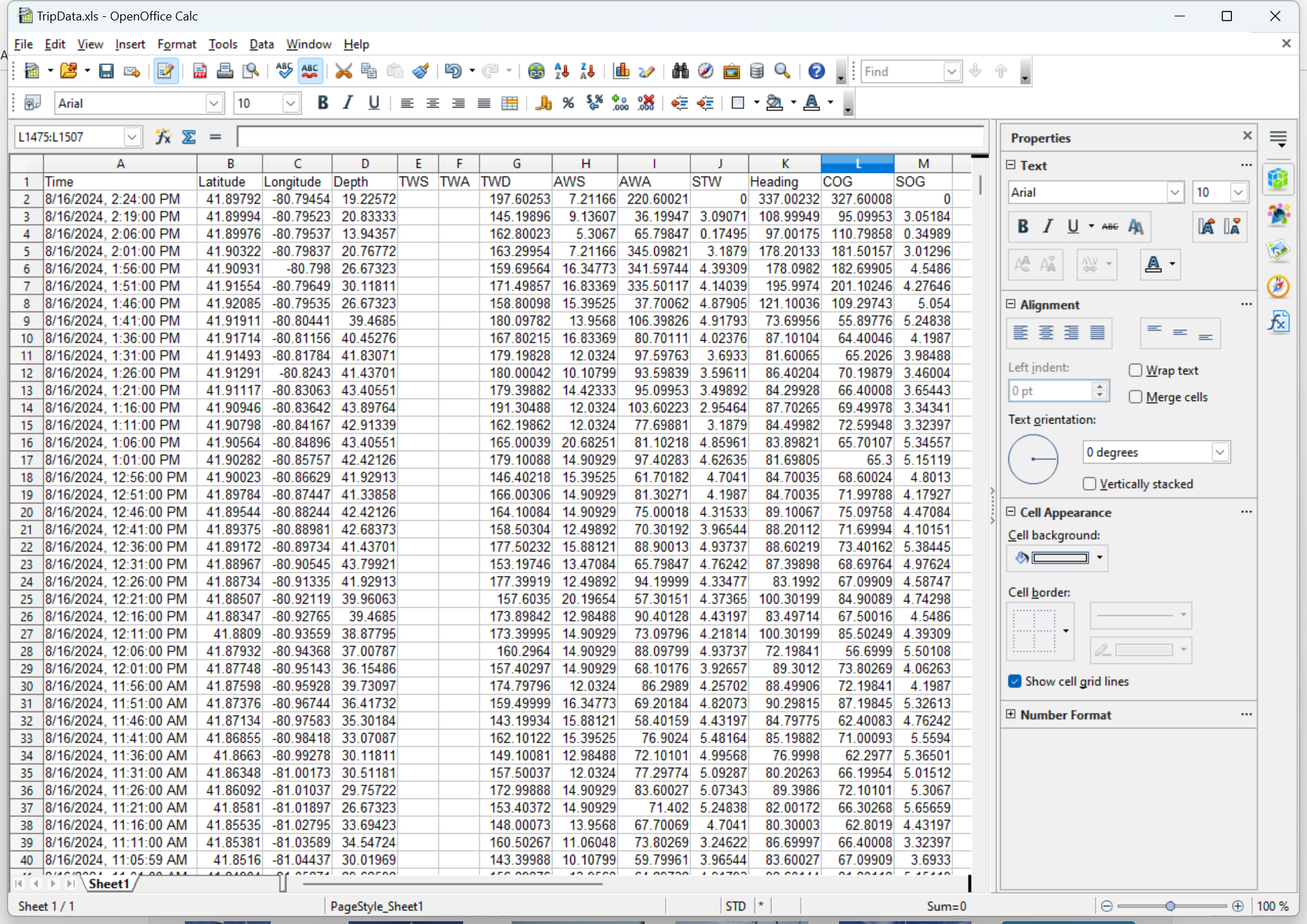Enable the Merge cells checkbox
The image size is (1307, 924).
(x=1135, y=397)
